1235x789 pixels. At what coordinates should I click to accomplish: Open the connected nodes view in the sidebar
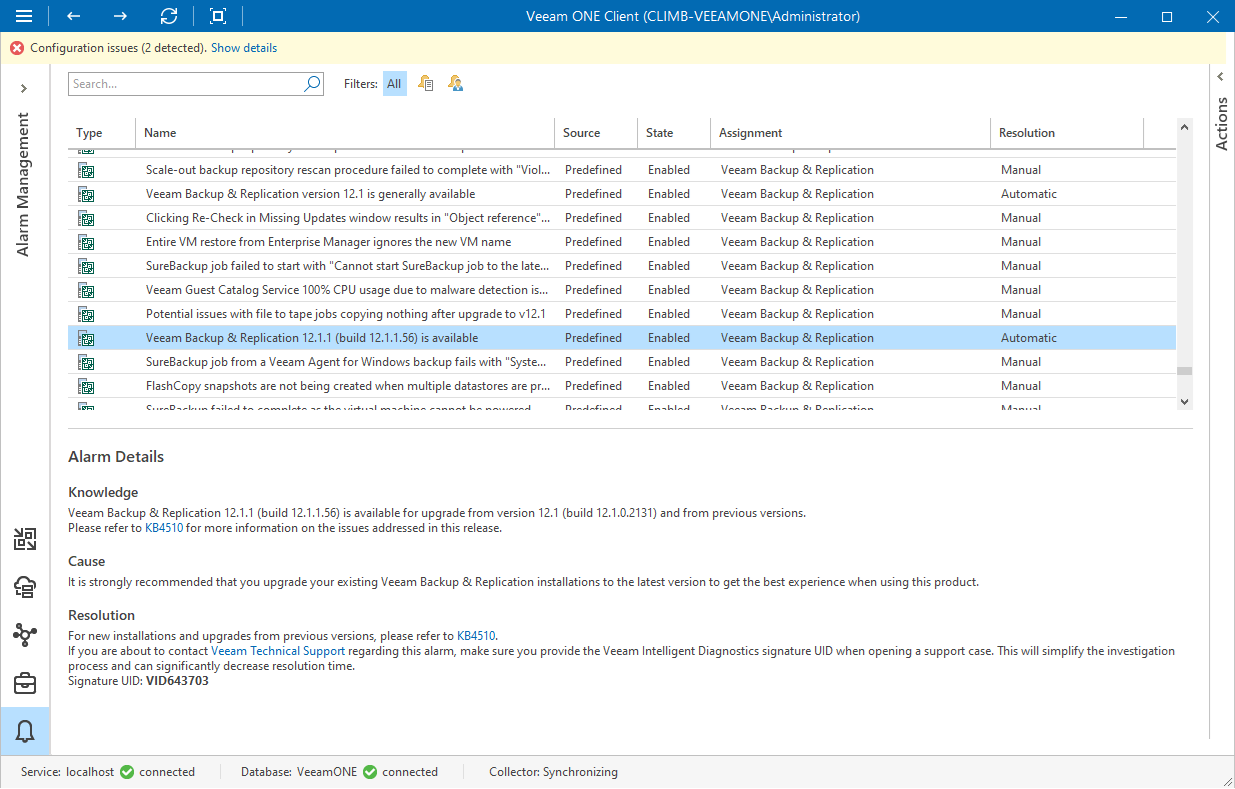(x=25, y=635)
